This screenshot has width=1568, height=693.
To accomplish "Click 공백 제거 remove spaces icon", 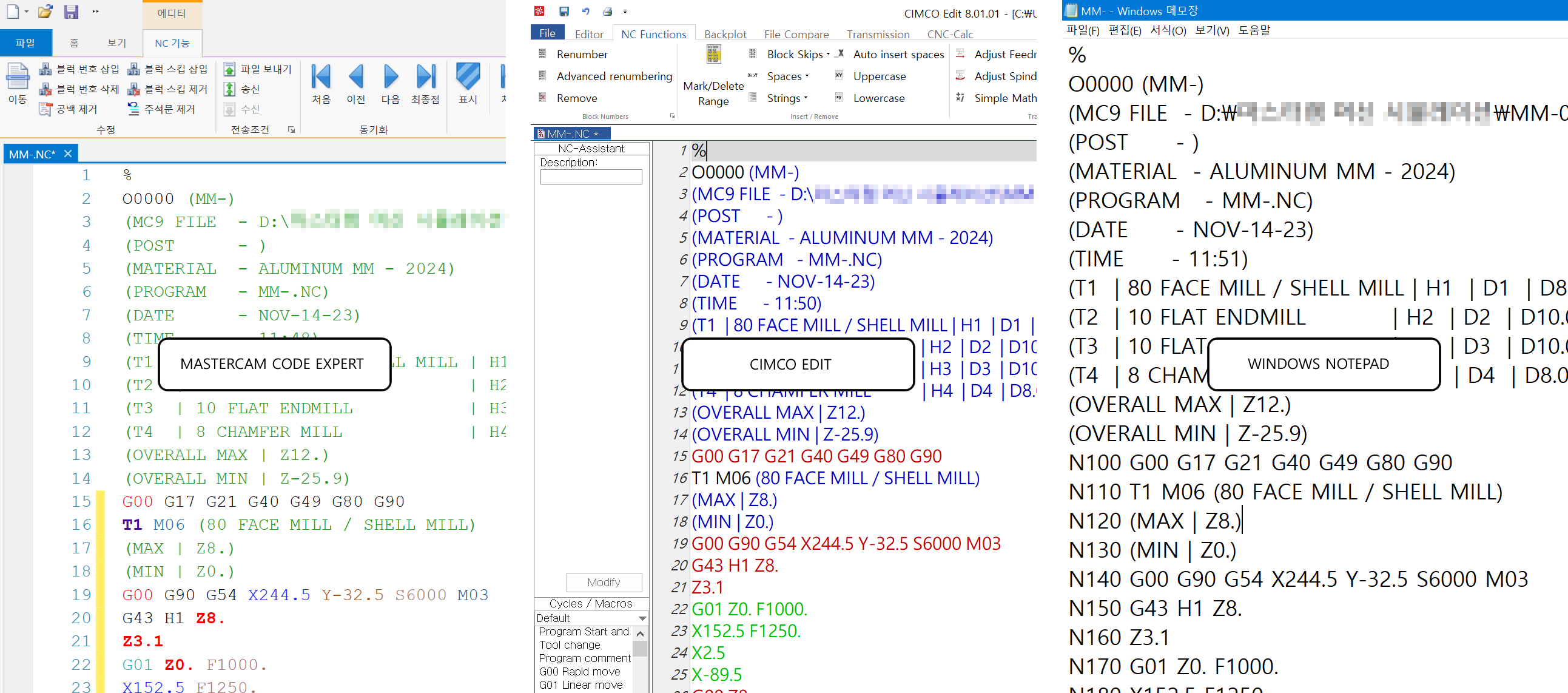I will point(45,109).
